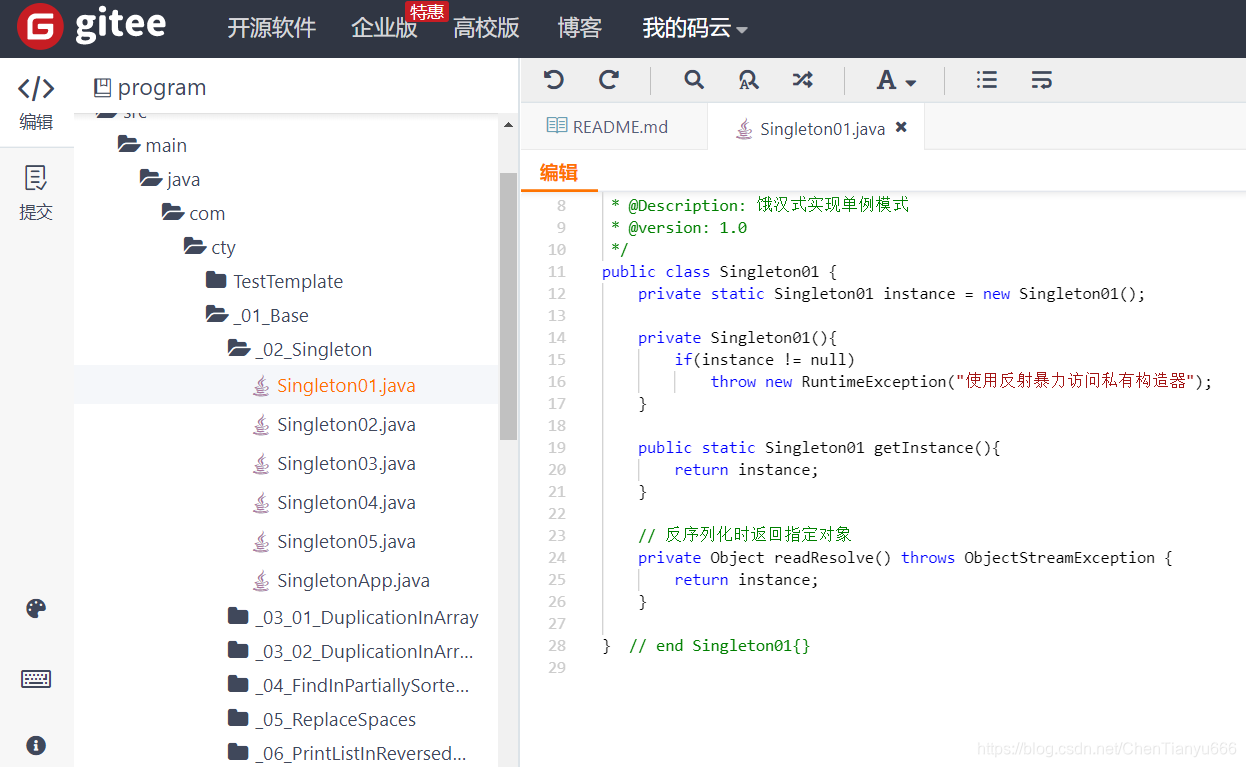Open the theme palette icon

click(36, 609)
